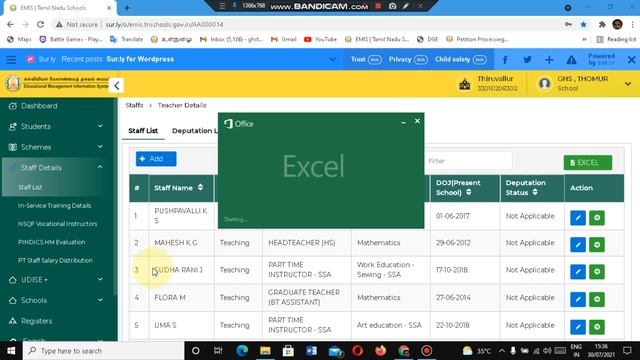Bookmark page with the star icon
640x360 pixels.
[x=583, y=24]
